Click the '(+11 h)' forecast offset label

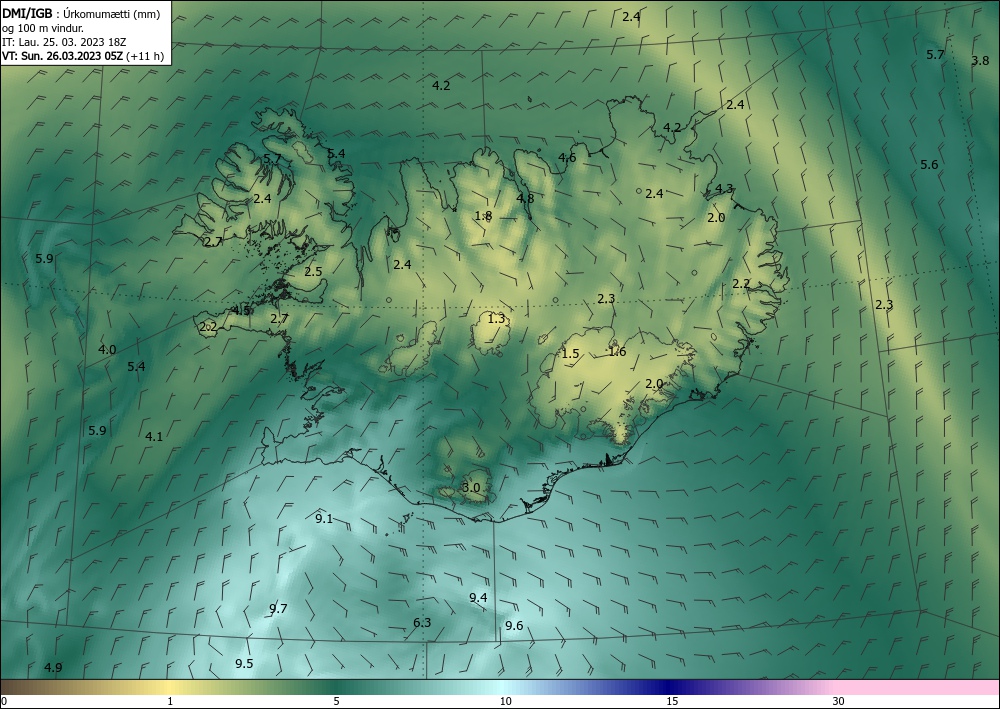point(145,56)
